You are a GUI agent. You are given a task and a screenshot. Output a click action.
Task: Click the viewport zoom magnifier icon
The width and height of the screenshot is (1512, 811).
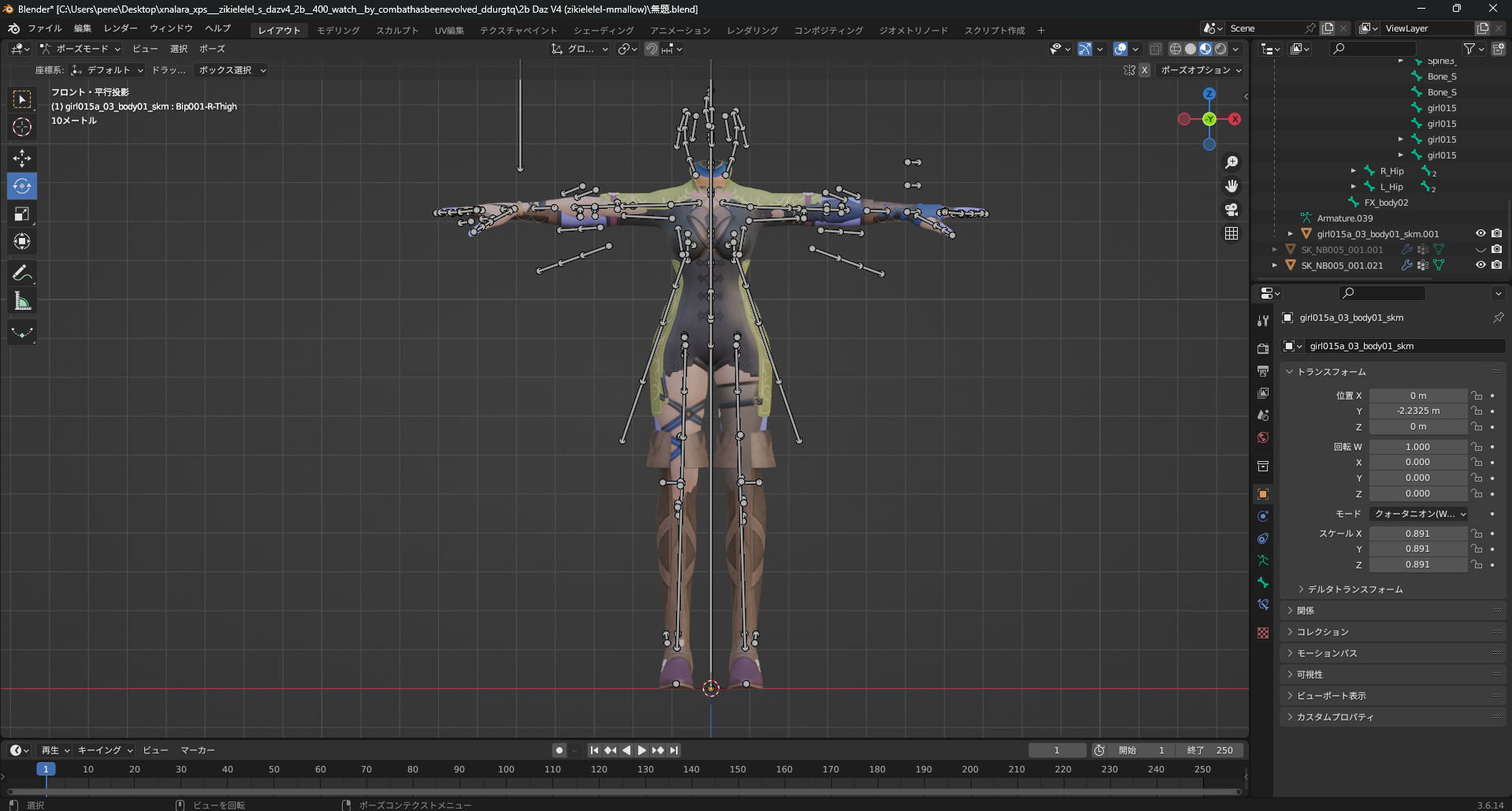(1232, 162)
